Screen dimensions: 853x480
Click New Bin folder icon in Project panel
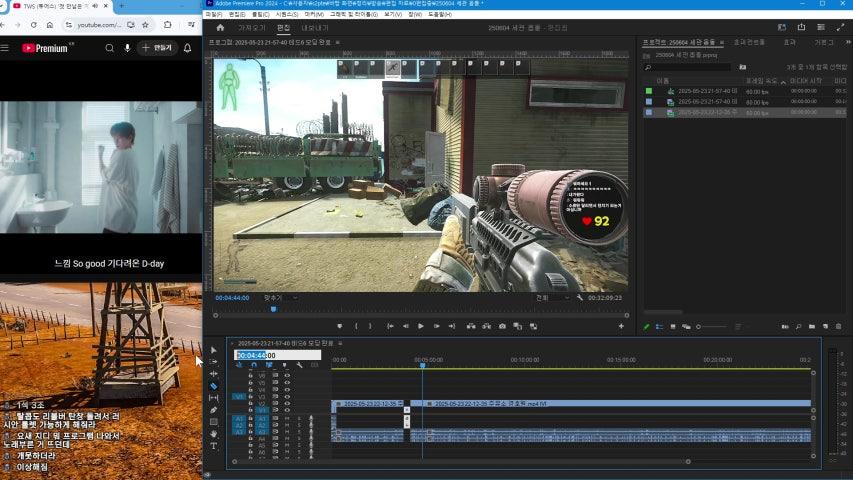[812, 327]
